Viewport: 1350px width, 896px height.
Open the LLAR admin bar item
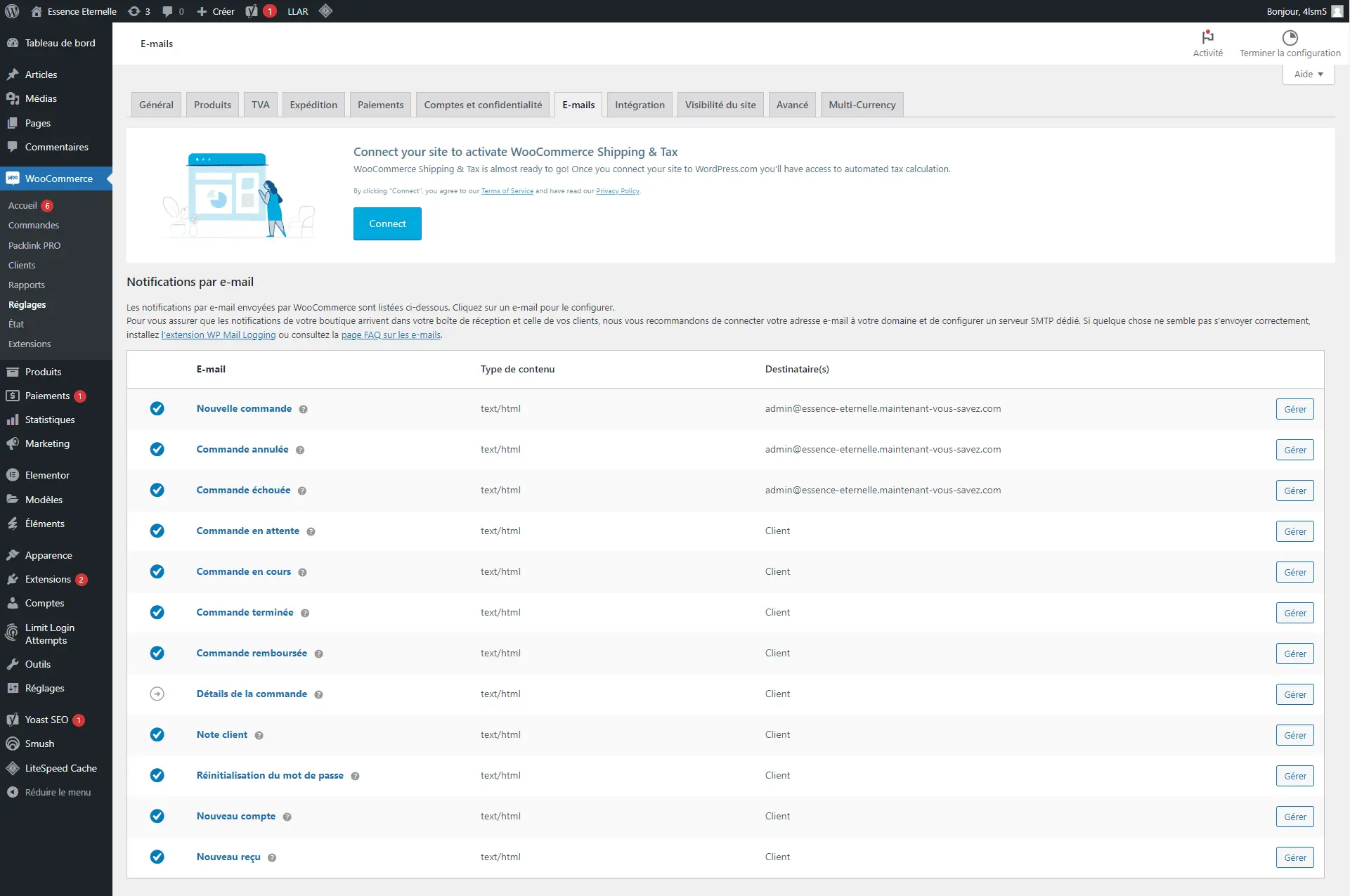click(298, 11)
